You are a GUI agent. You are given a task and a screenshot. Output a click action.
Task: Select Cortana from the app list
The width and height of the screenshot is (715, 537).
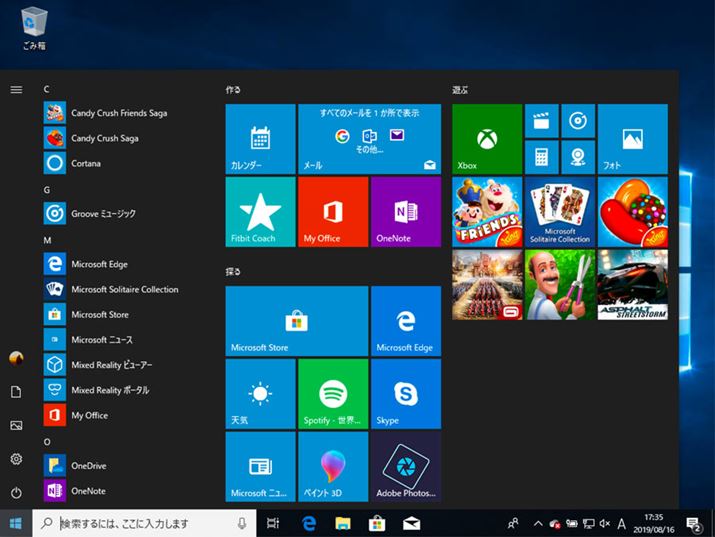pos(86,163)
